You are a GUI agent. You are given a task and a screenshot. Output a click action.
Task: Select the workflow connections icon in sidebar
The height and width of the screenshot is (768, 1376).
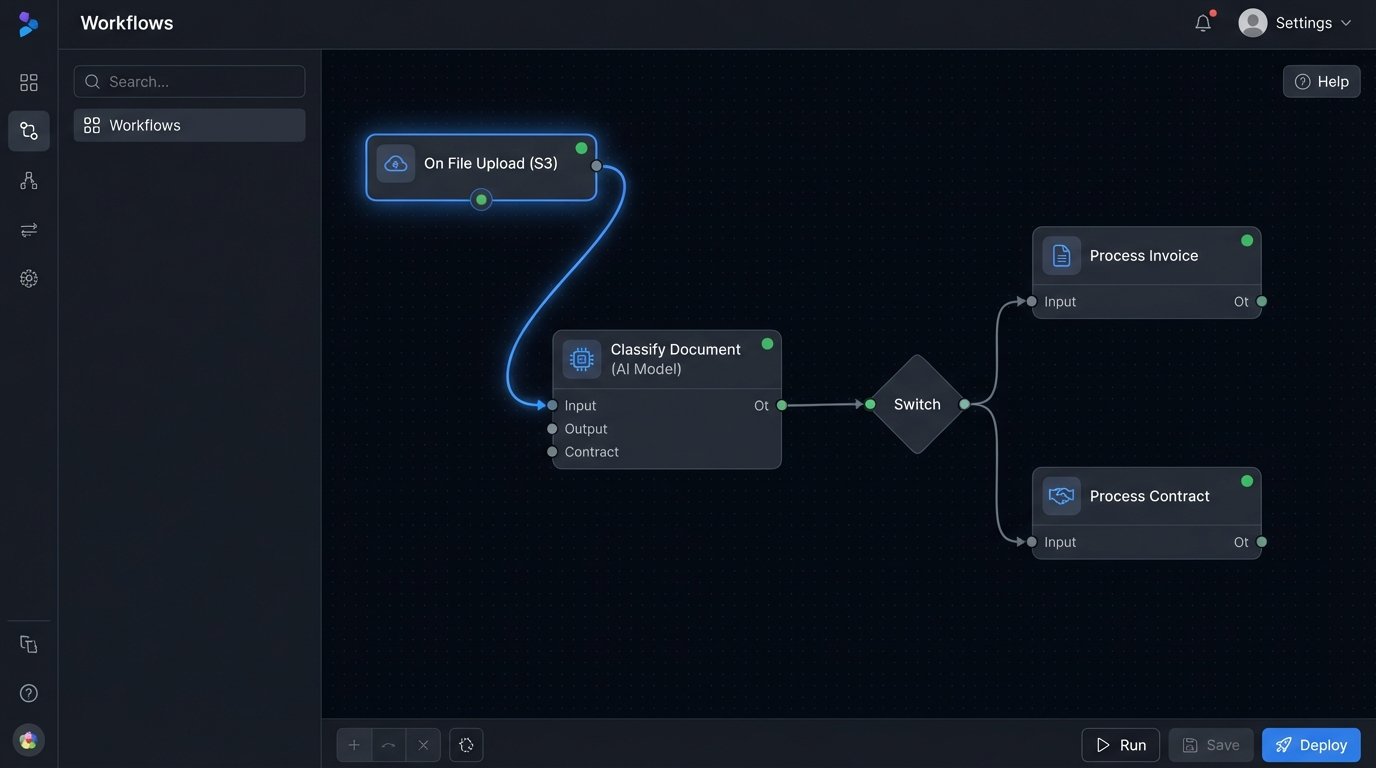pyautogui.click(x=29, y=131)
